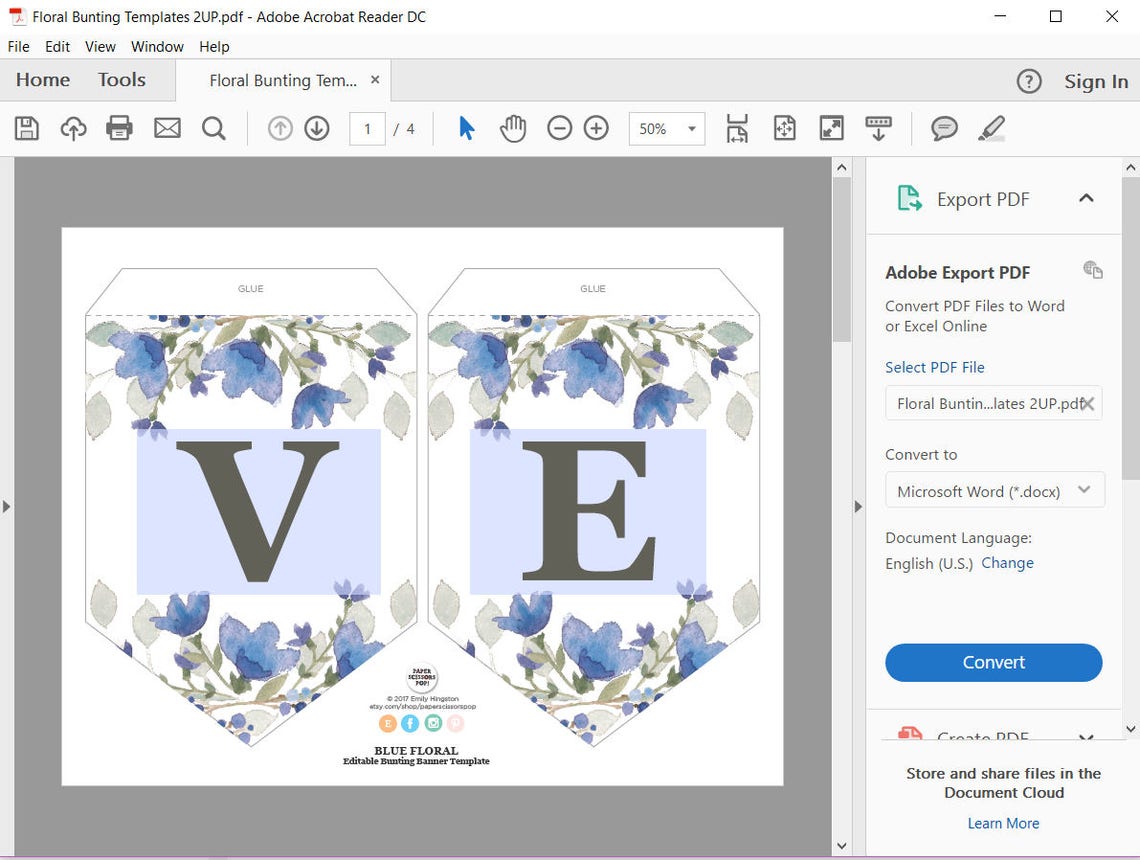Open the Print dialog icon
The width and height of the screenshot is (1140, 860).
[119, 128]
